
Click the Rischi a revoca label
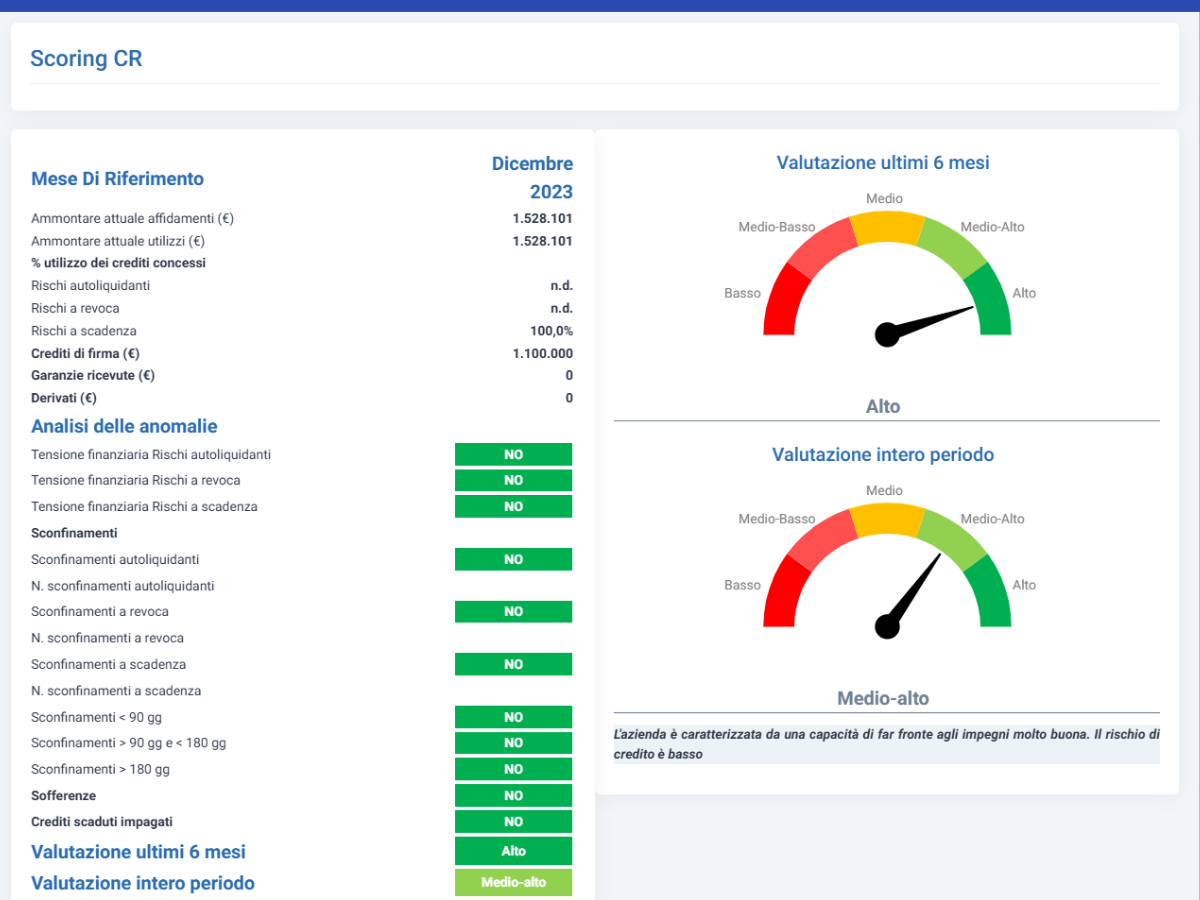(77, 308)
